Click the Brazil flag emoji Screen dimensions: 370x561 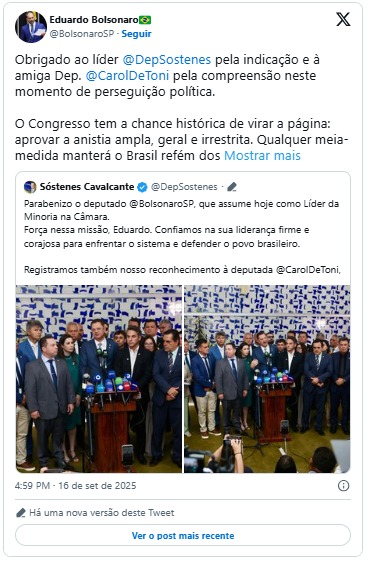click(x=145, y=20)
